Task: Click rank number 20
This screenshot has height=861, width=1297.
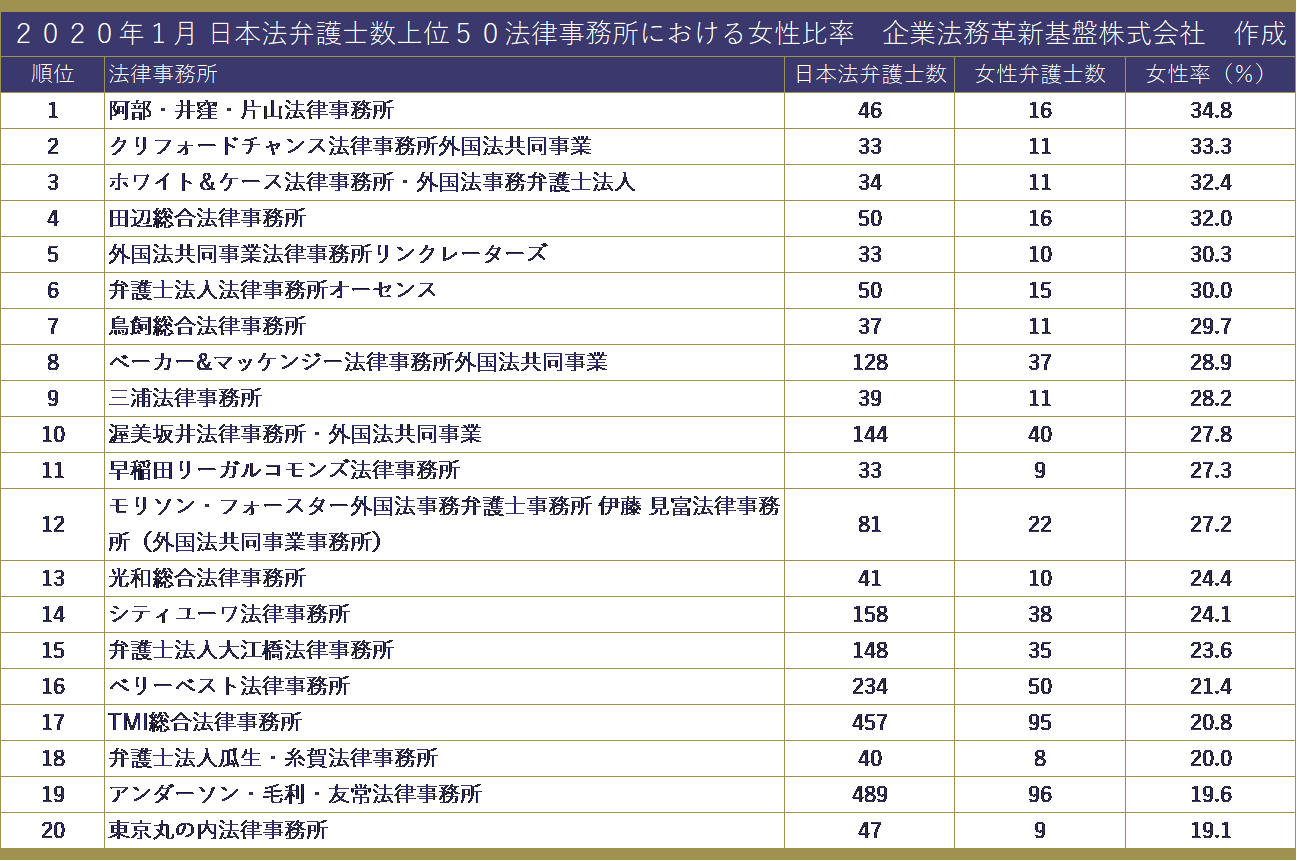Action: 52,831
